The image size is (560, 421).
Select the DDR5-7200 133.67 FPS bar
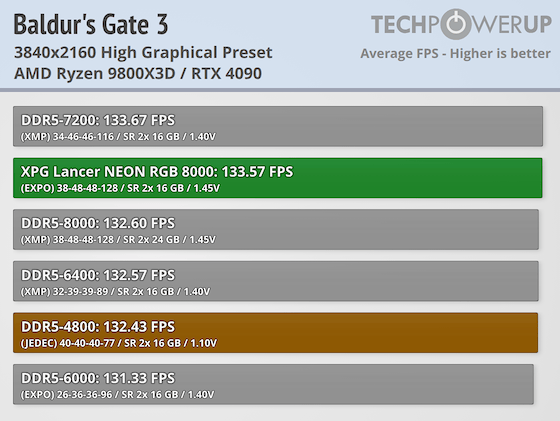tap(278, 126)
